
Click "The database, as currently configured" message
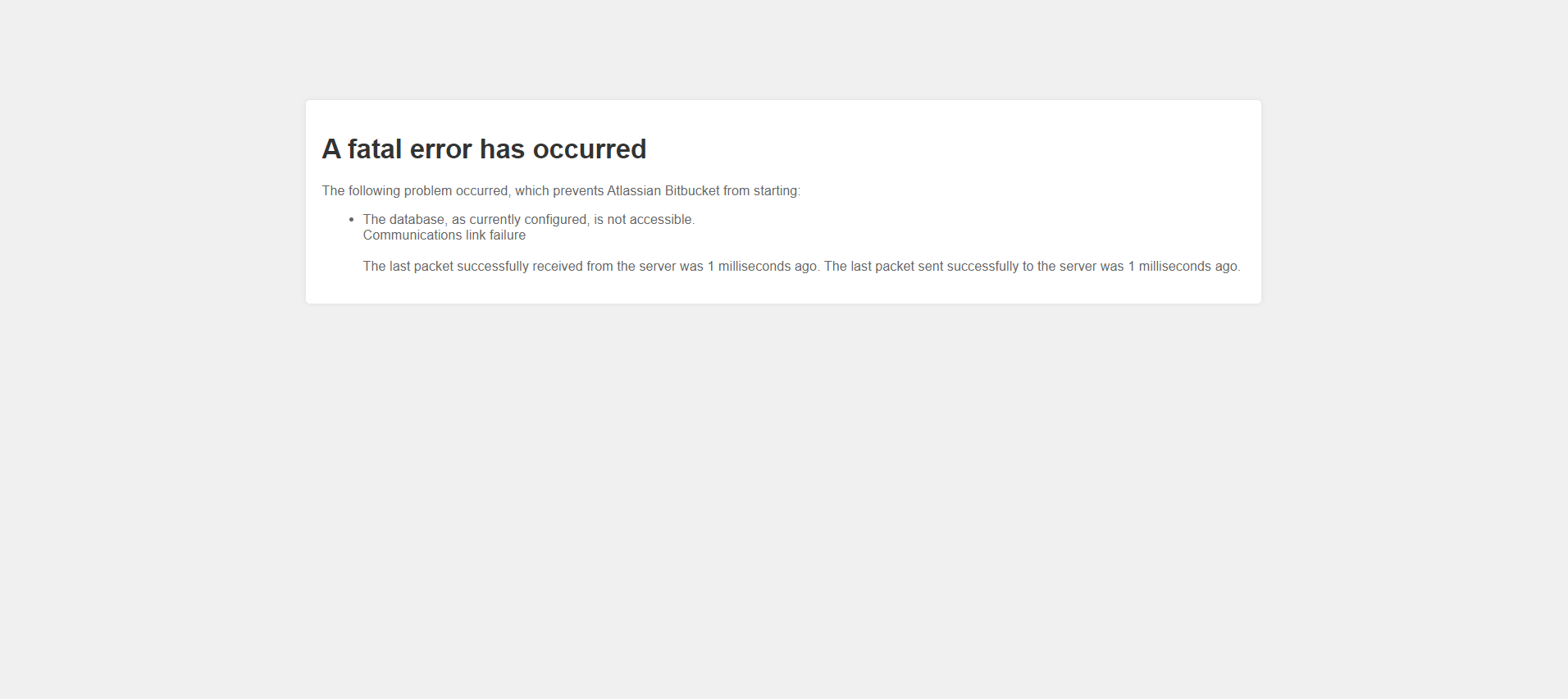pyautogui.click(x=529, y=220)
